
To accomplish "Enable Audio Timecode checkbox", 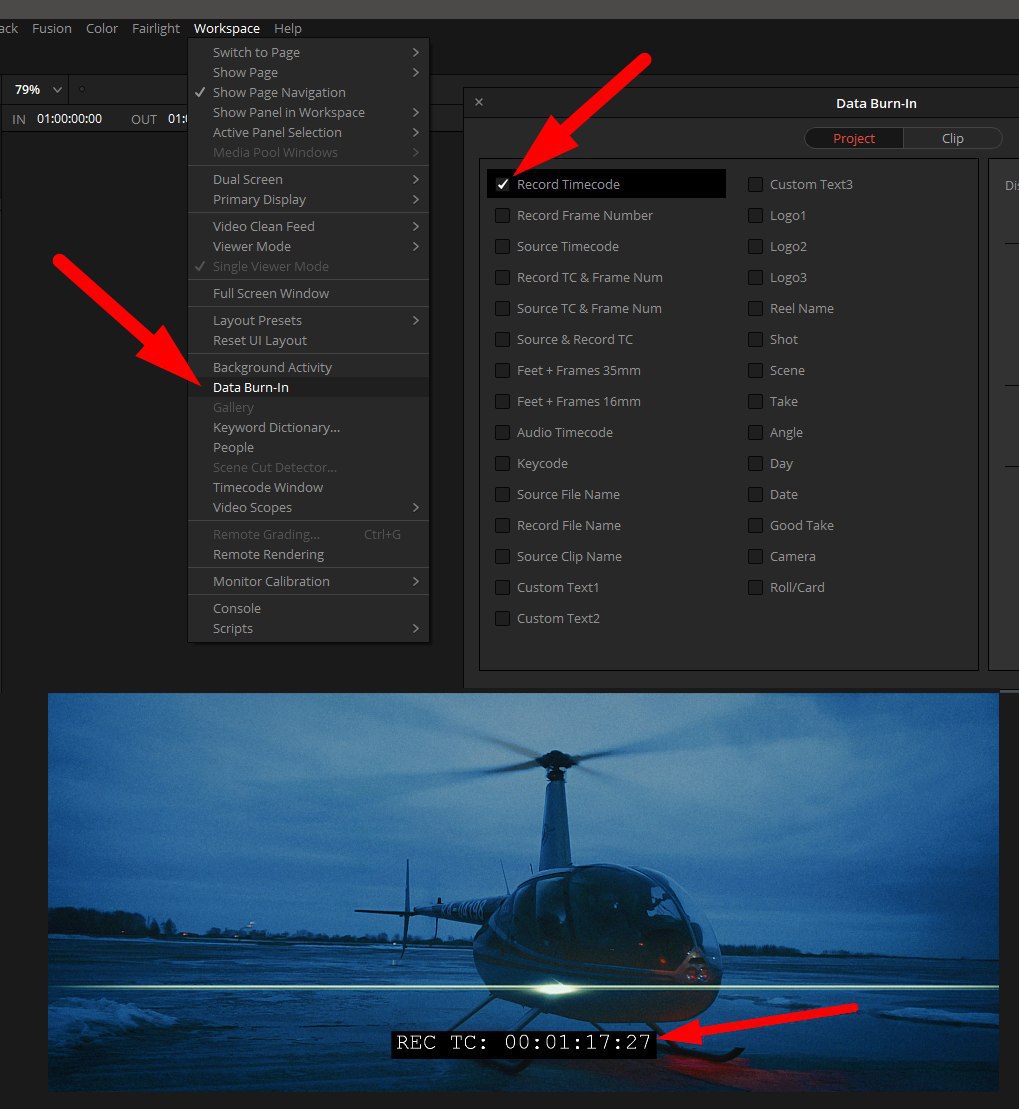I will 503,432.
